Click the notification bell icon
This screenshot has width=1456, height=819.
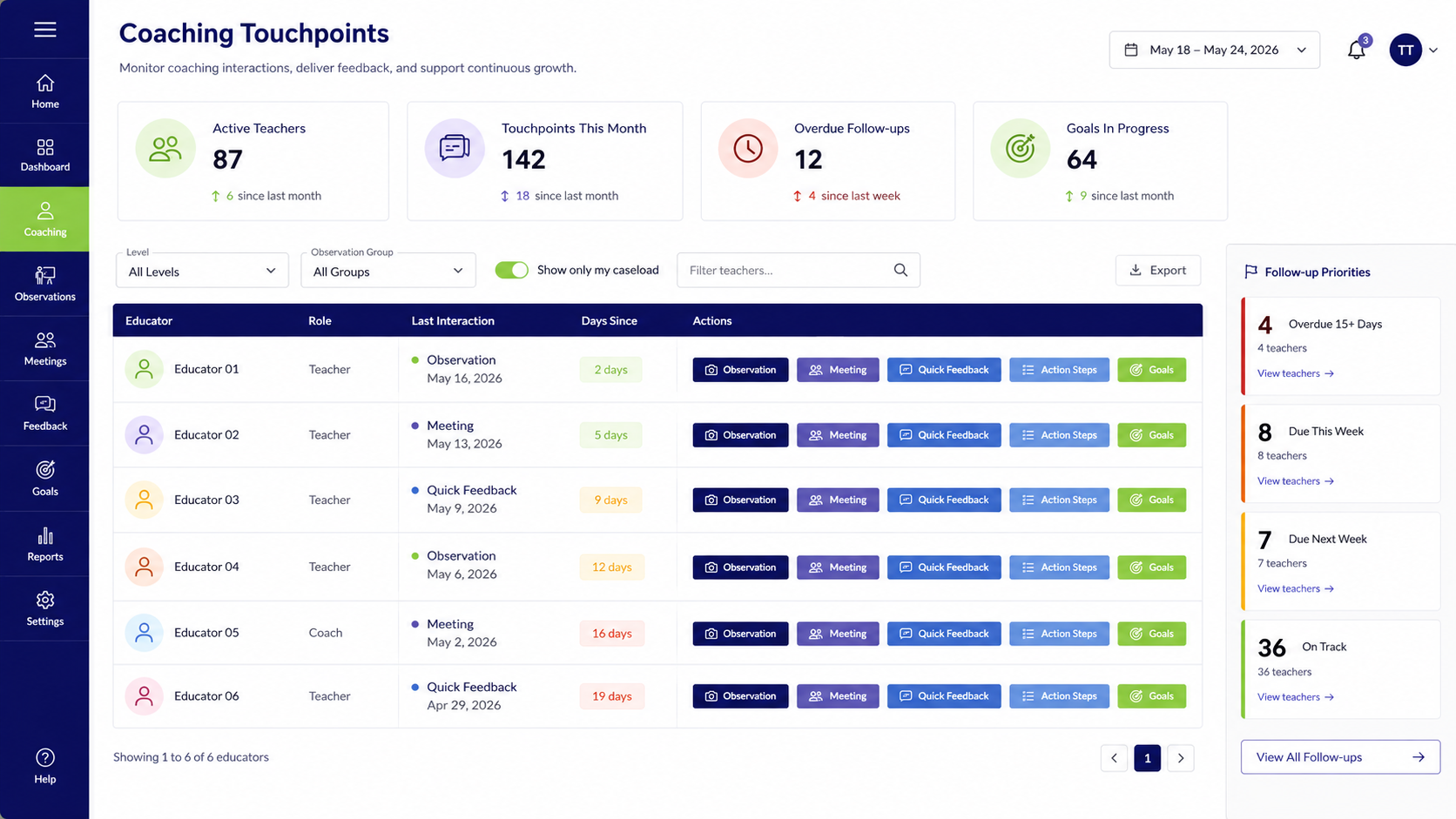[1357, 50]
